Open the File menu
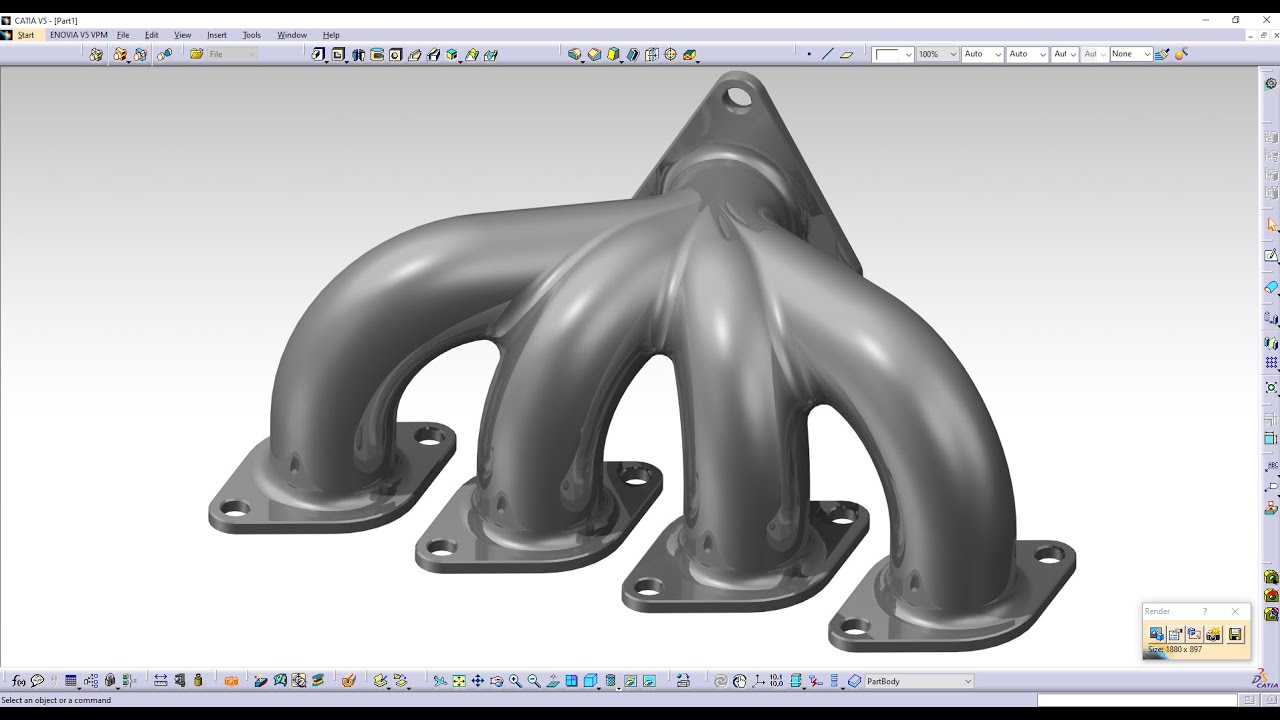The image size is (1280, 720). point(123,35)
